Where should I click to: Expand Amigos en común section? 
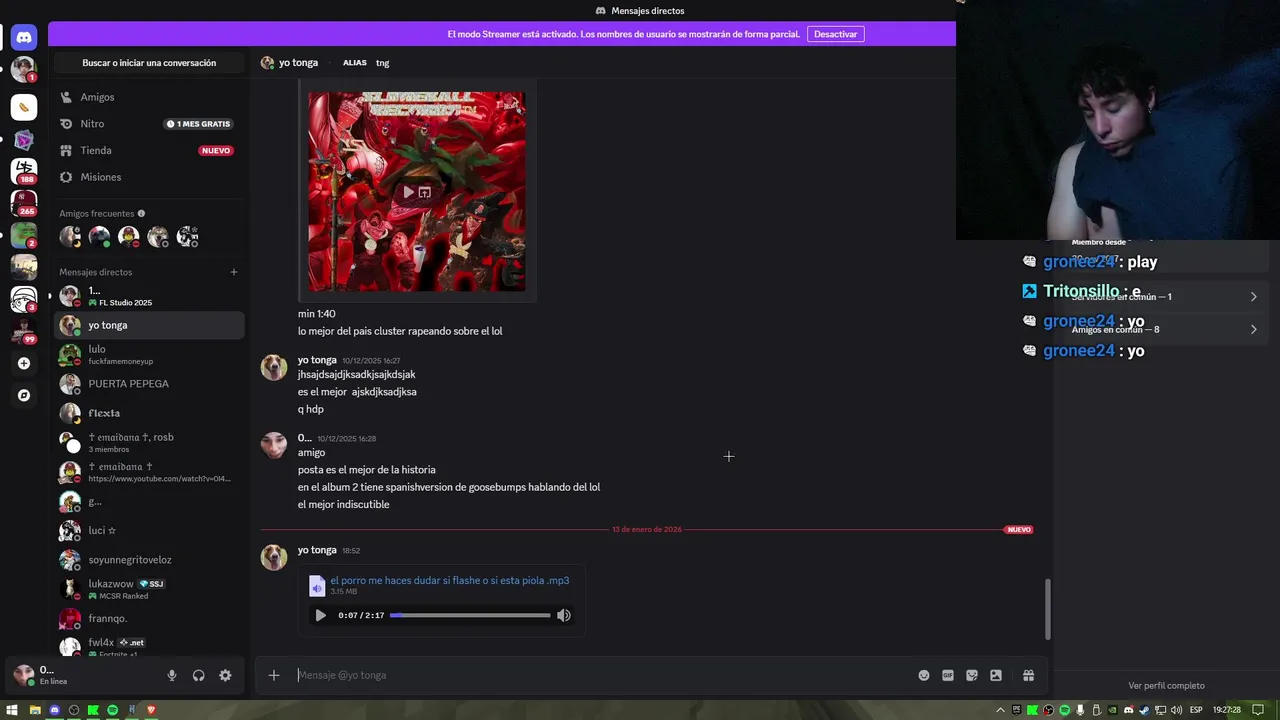pyautogui.click(x=1162, y=329)
